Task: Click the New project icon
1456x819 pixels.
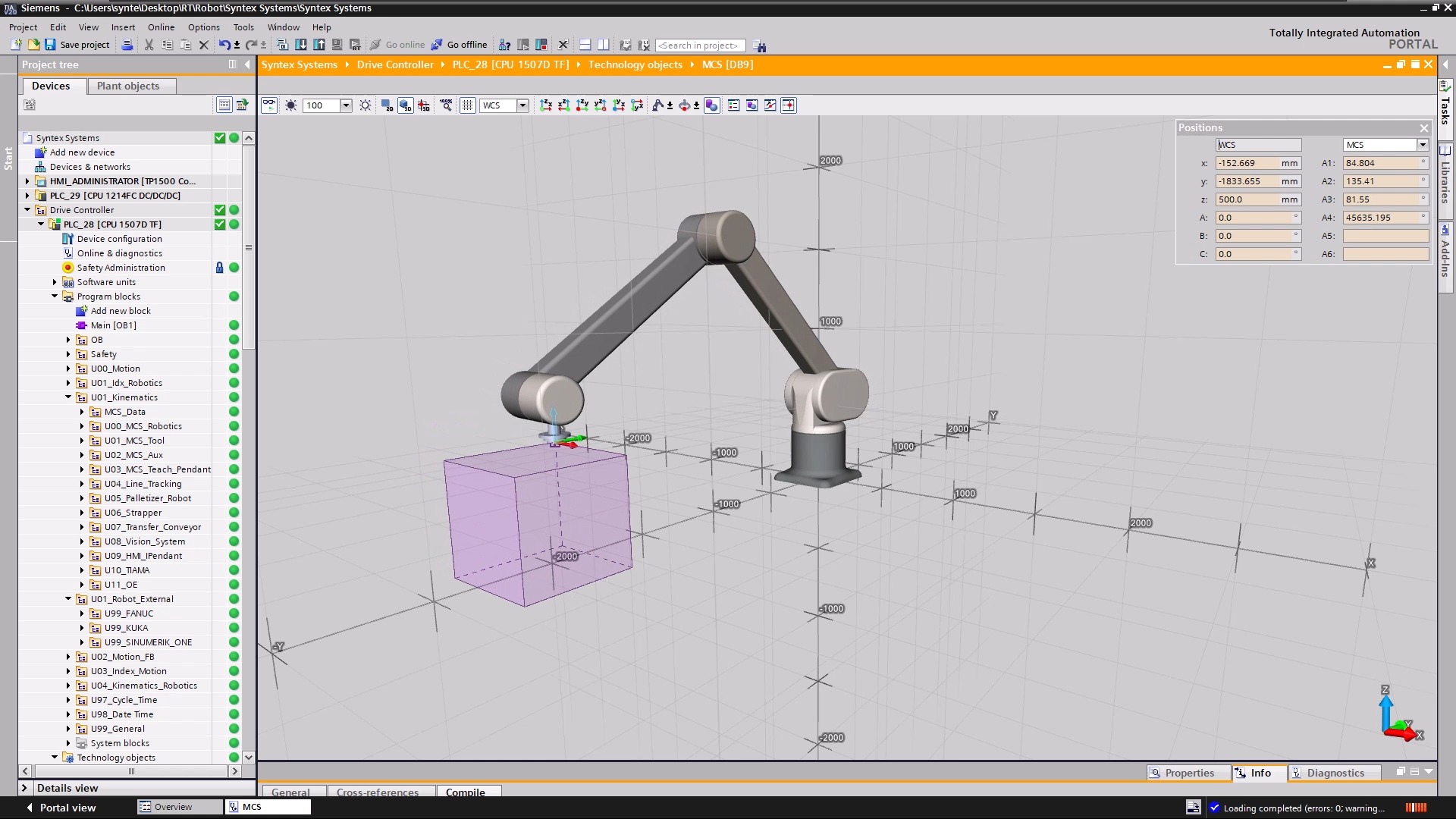Action: click(16, 45)
